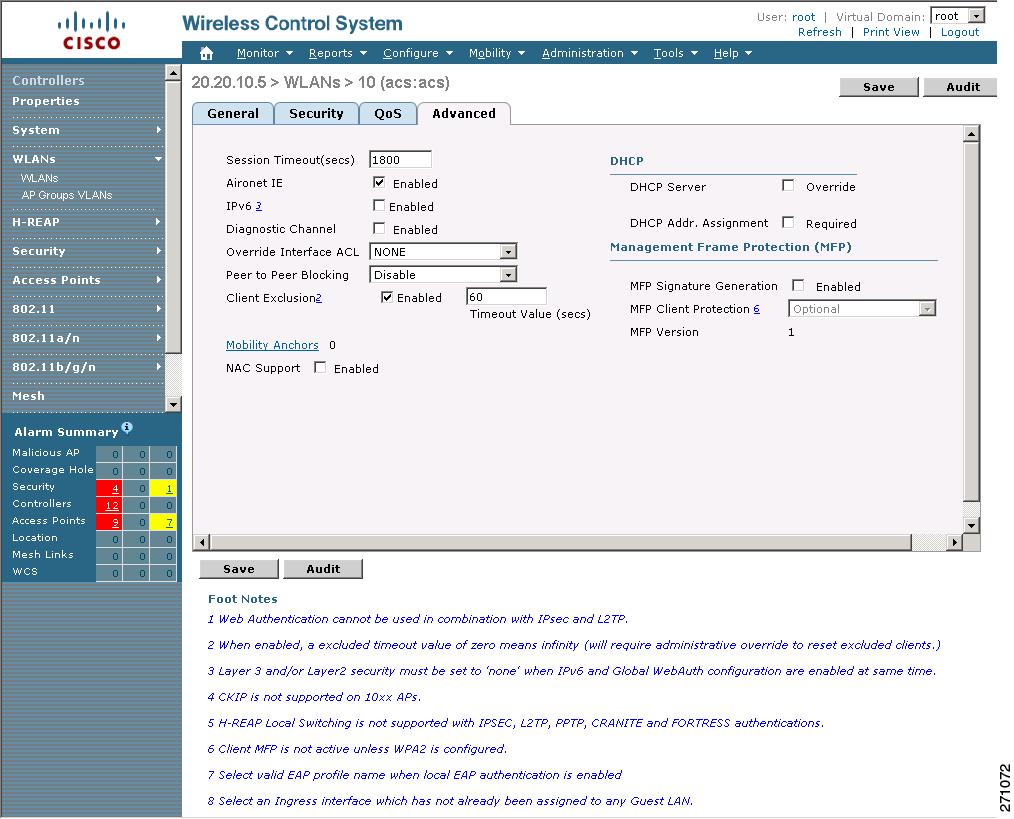Viewport: 1014px width, 819px height.
Task: Enable NAC Support checkbox
Action: pos(319,367)
